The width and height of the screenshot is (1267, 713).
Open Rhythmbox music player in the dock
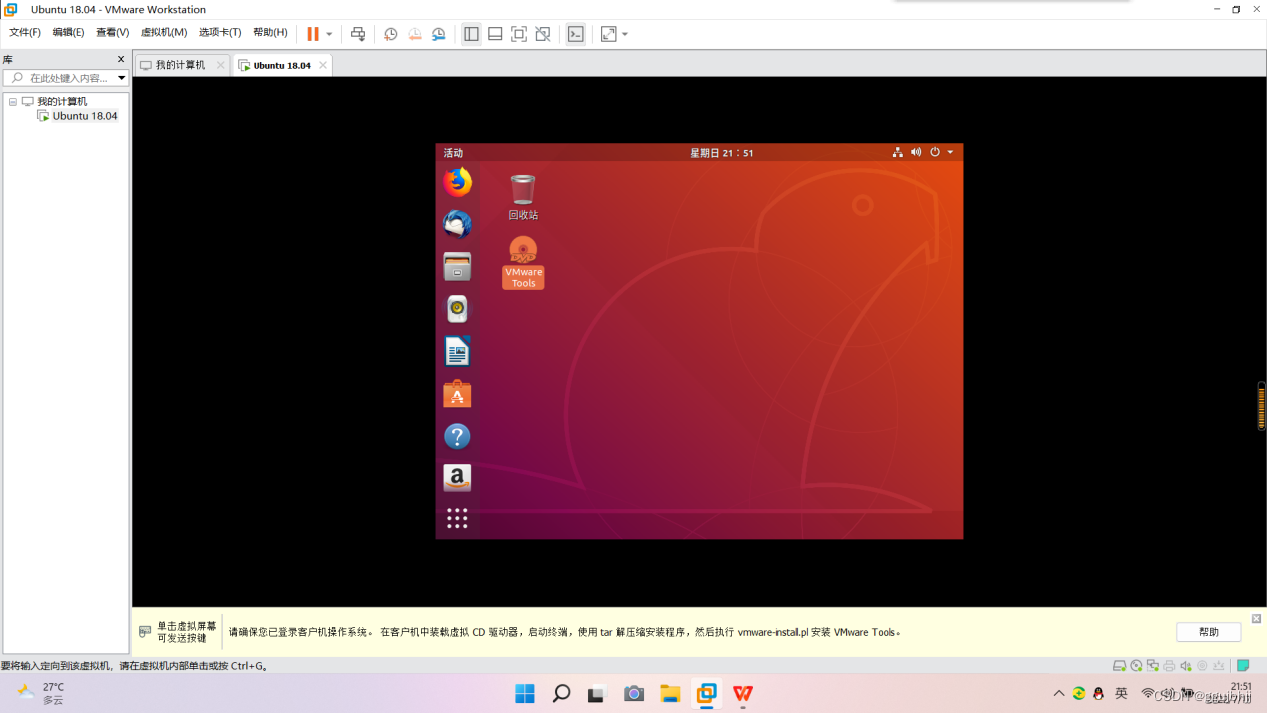[x=457, y=309]
